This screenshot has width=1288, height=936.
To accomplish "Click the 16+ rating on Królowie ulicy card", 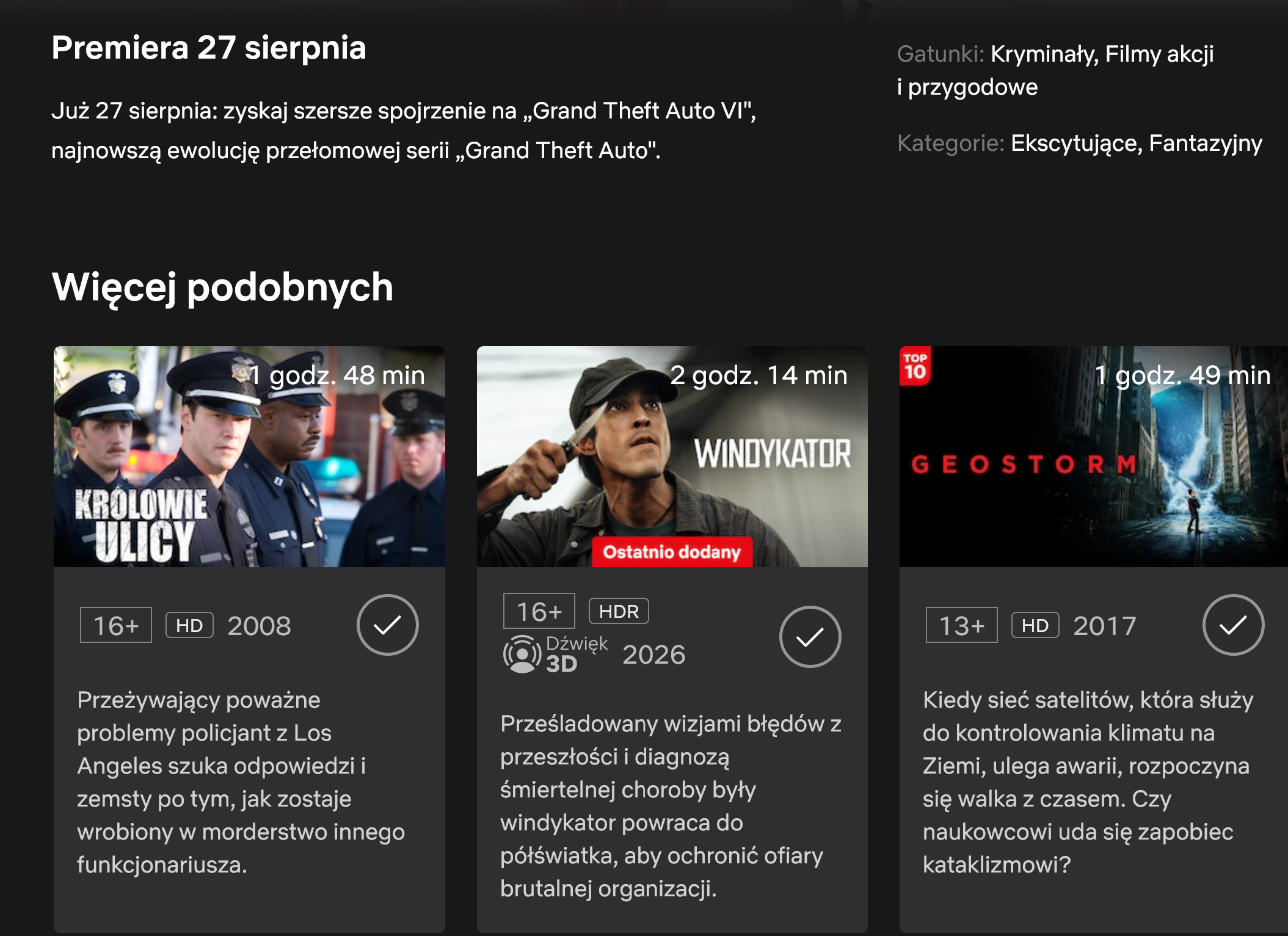I will [116, 625].
